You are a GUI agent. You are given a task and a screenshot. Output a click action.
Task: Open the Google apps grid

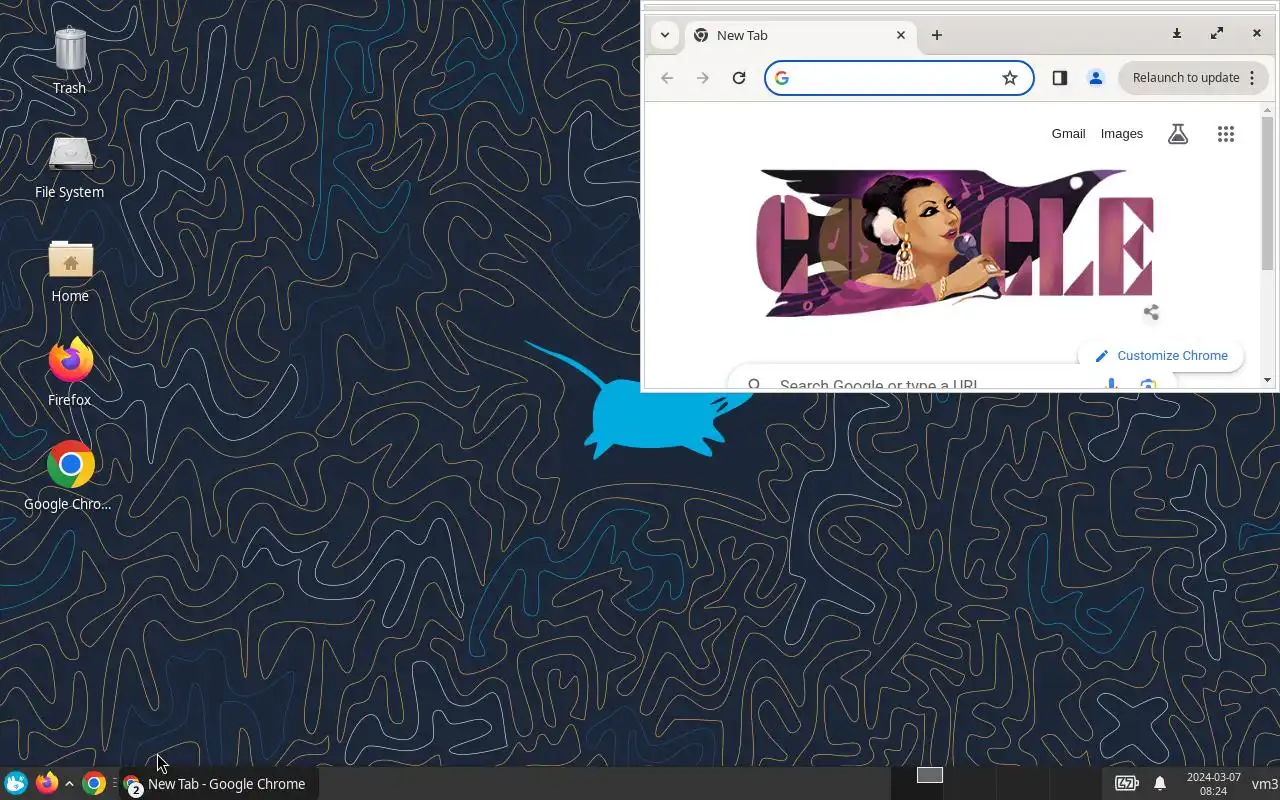(1226, 134)
